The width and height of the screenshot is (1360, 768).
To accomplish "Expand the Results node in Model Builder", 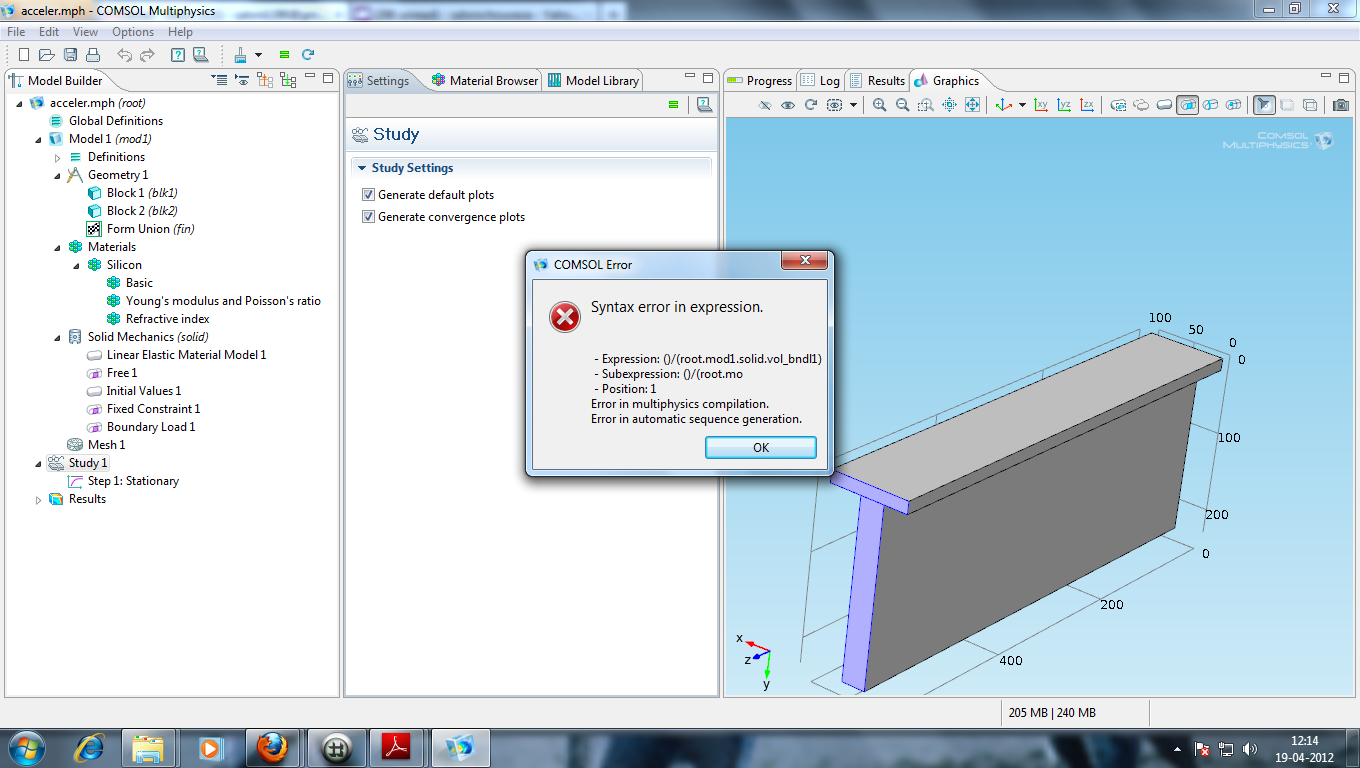I will (39, 499).
